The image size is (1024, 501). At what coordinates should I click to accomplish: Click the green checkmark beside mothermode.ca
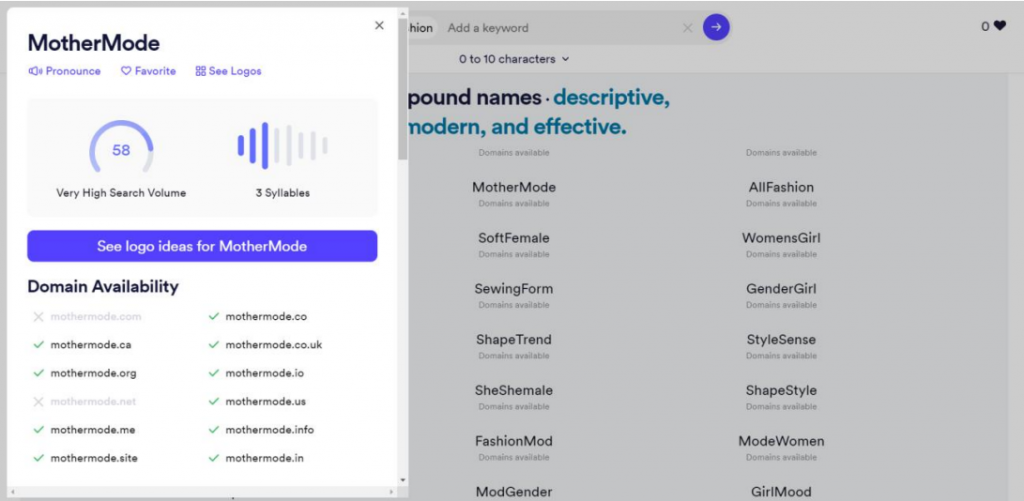point(39,345)
